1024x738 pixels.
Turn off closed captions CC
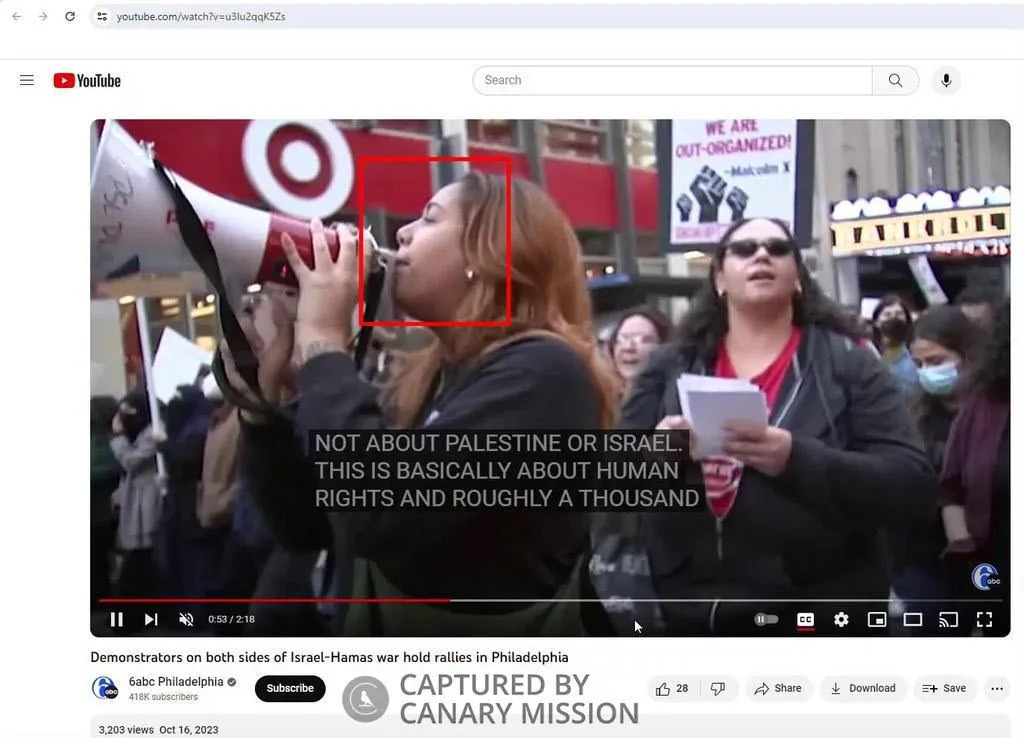coord(806,619)
